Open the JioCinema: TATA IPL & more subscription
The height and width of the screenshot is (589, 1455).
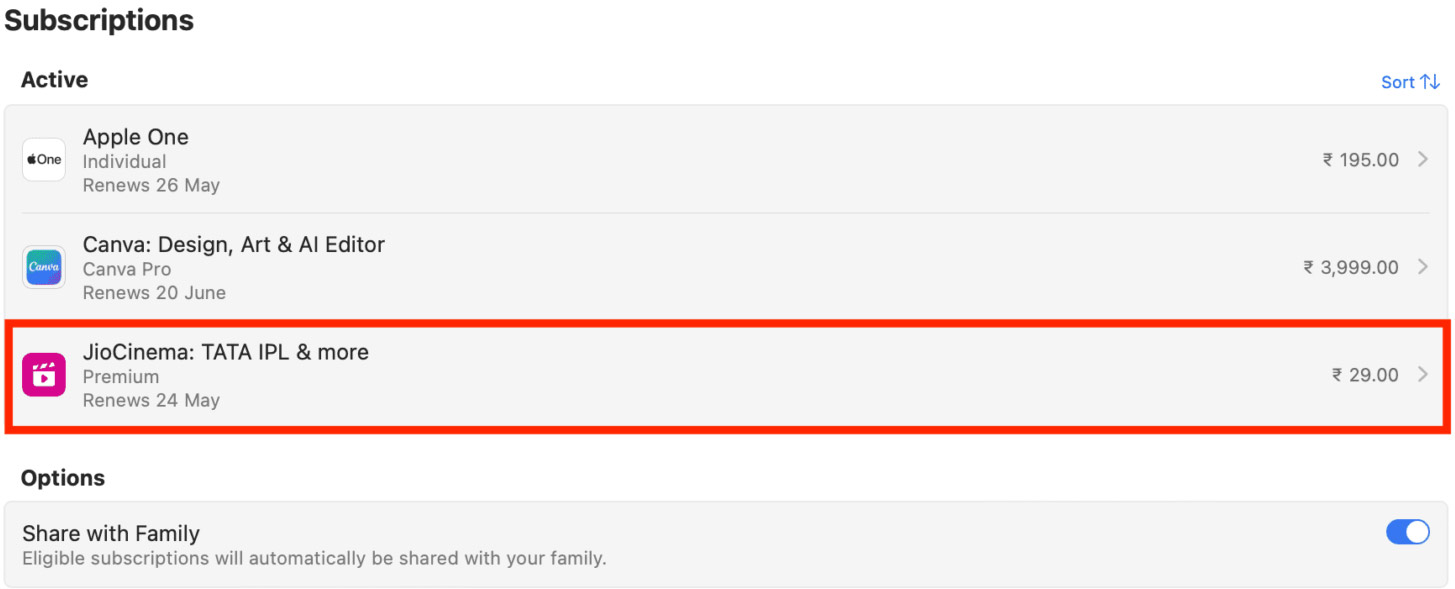pos(700,374)
